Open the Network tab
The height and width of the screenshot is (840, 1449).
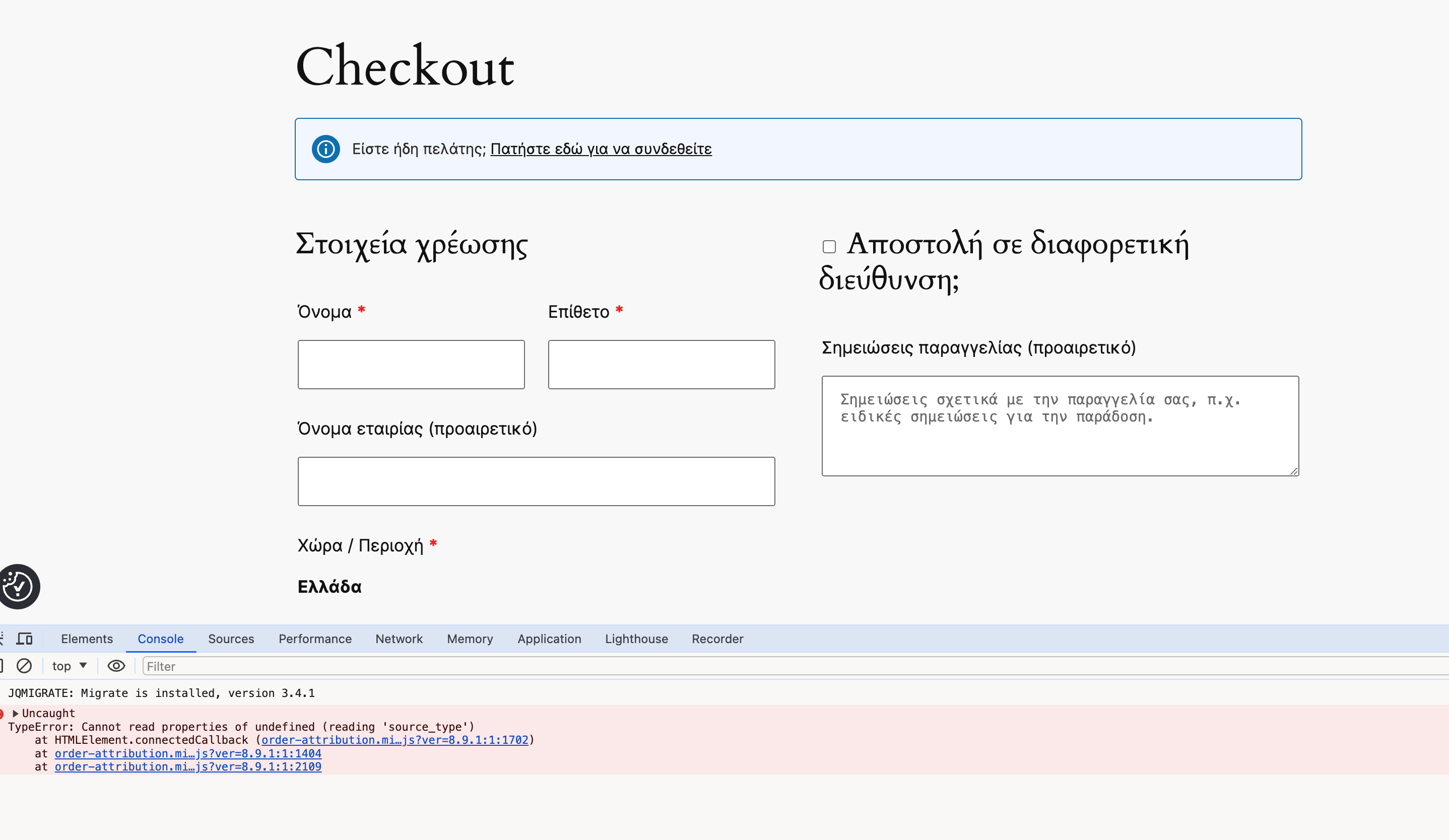pos(399,639)
